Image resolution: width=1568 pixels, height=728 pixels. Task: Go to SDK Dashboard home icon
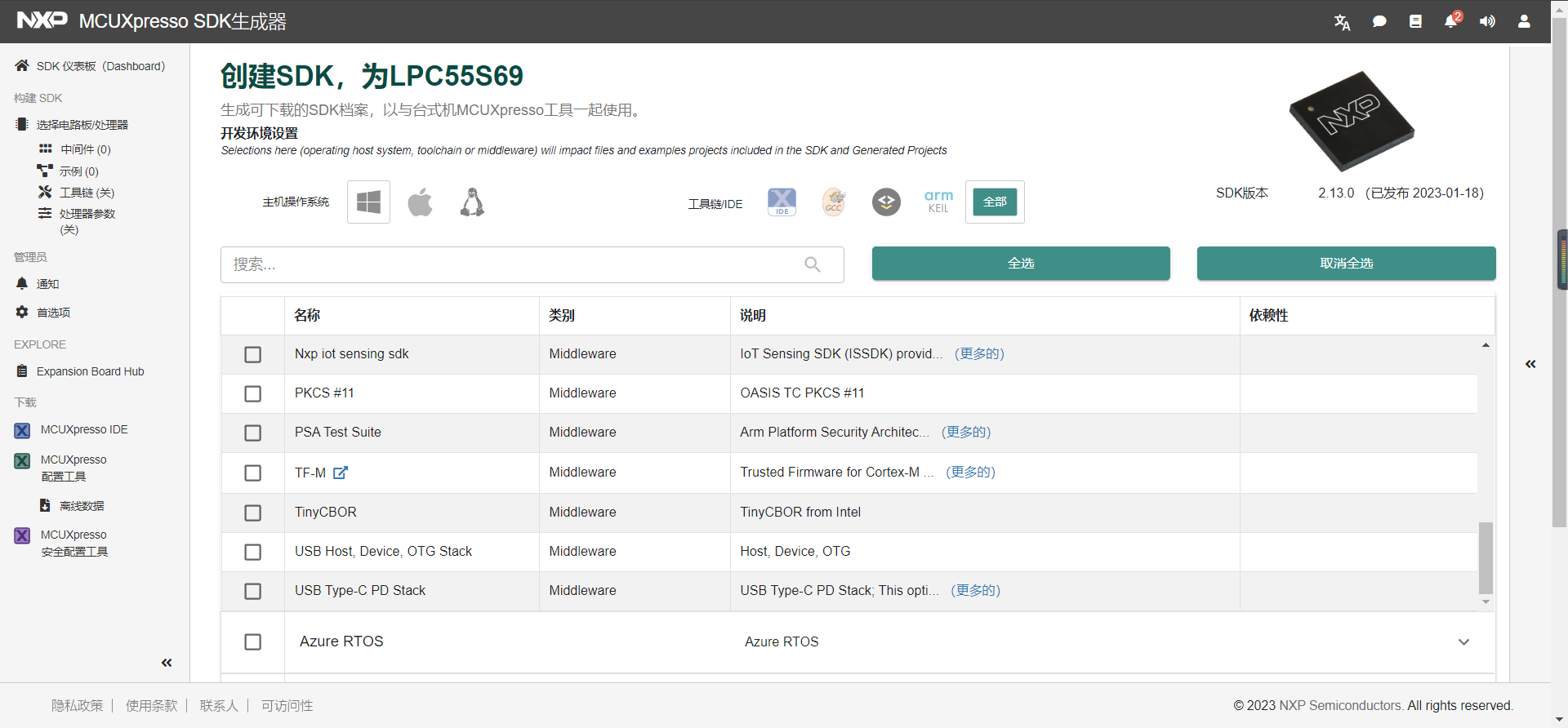(22, 65)
